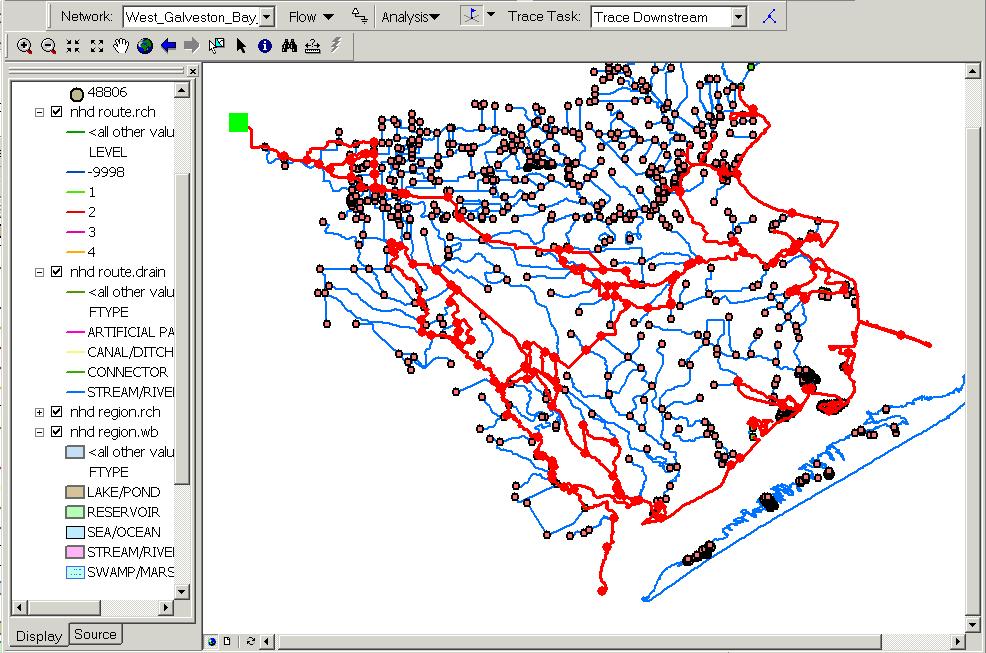Open the Analysis menu
Screen dimensions: 986x653
410,17
